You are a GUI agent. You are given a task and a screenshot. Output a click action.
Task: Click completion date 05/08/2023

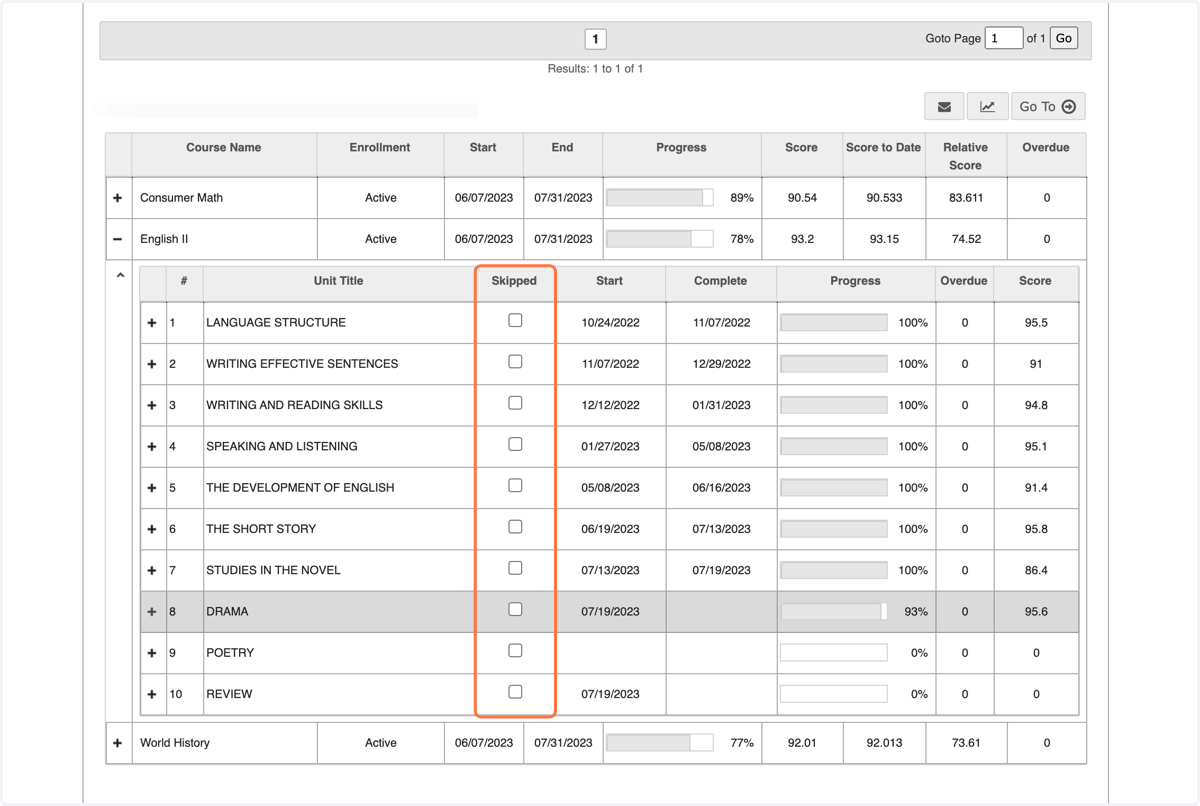pos(721,446)
